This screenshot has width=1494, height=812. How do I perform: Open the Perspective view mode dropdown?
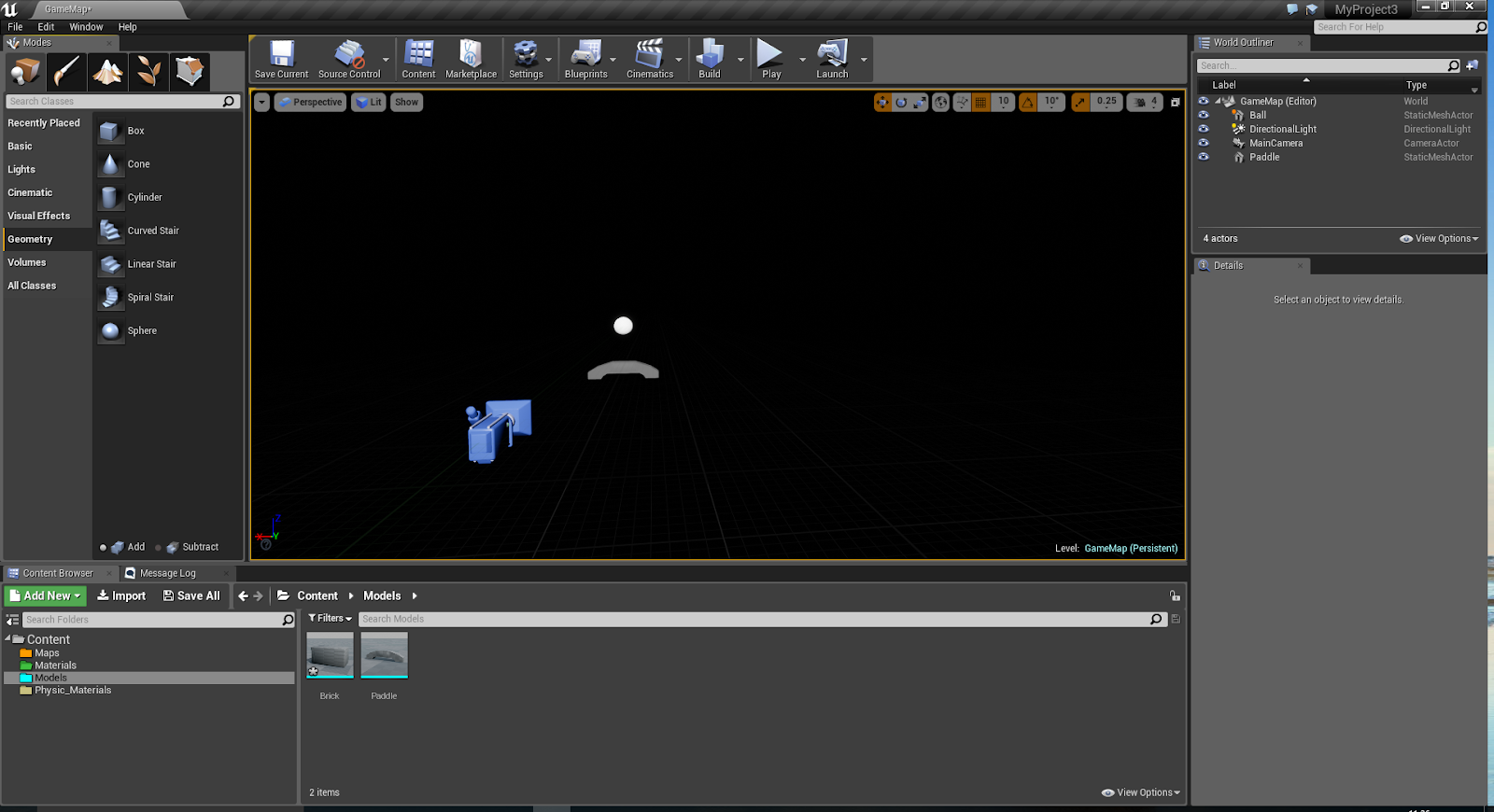(310, 103)
